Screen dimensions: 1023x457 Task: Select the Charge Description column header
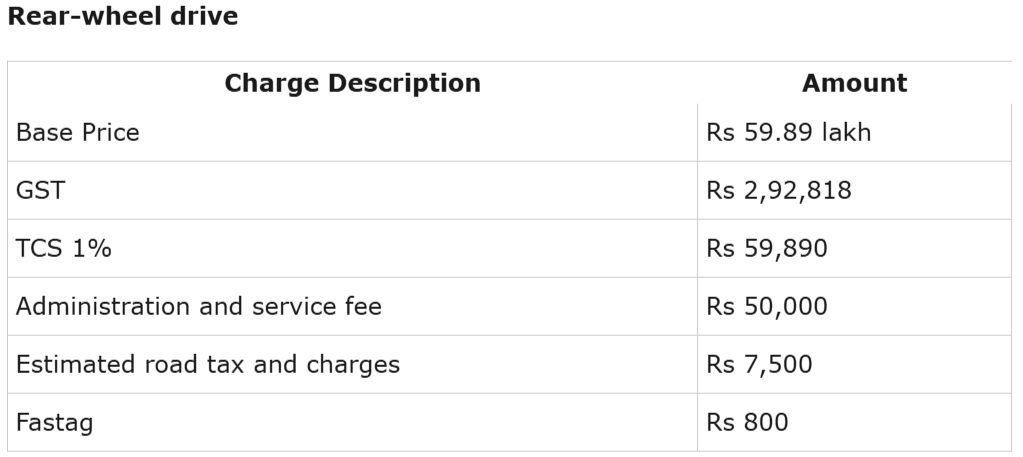point(352,83)
